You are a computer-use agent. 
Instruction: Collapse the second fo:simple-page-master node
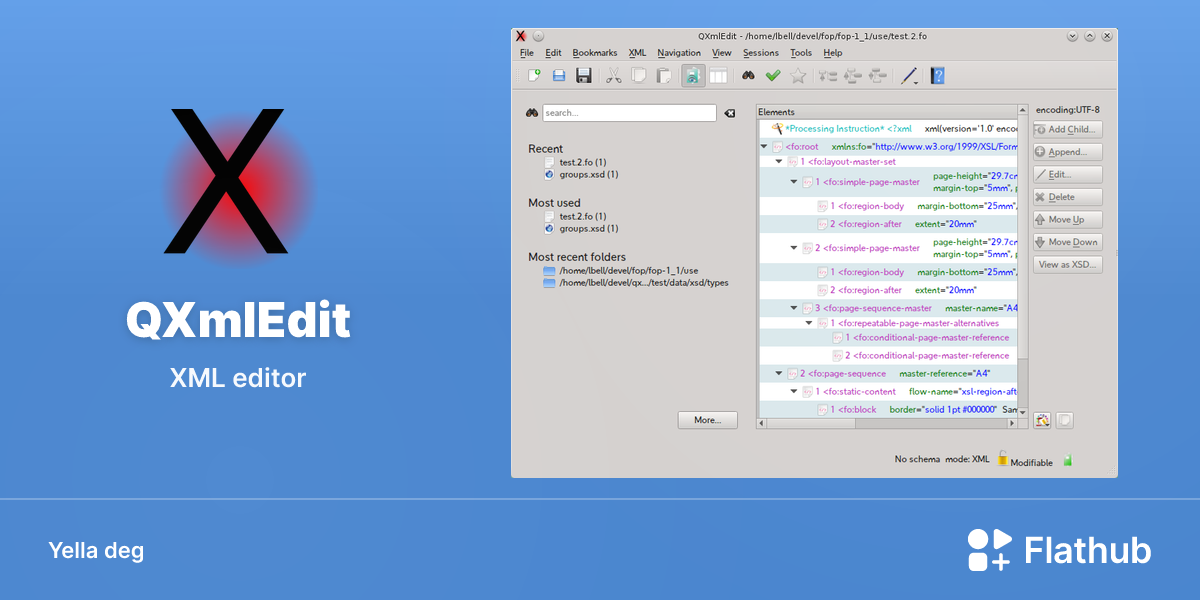pos(794,248)
